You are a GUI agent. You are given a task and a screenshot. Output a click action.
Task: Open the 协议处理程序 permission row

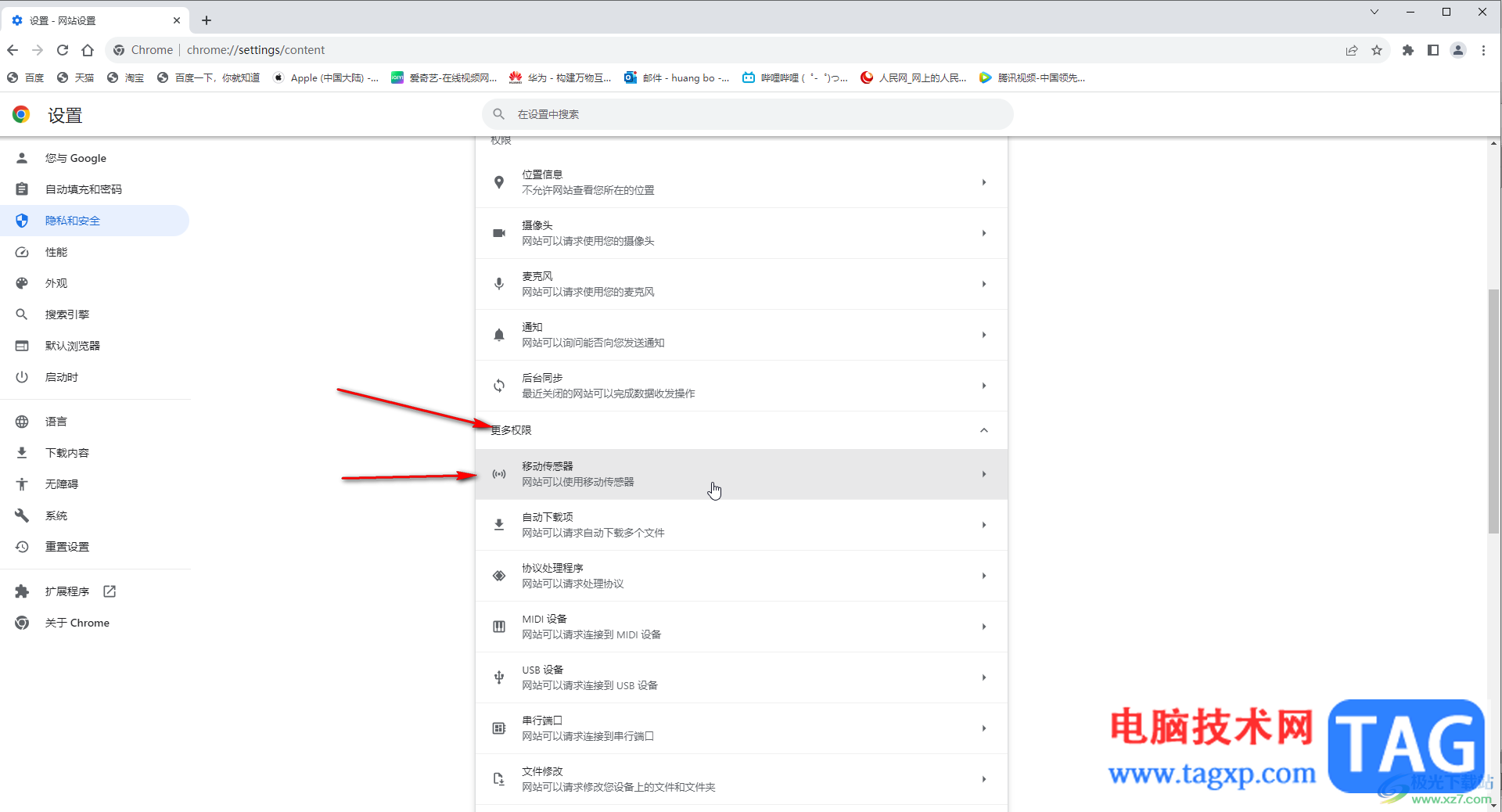click(x=742, y=576)
